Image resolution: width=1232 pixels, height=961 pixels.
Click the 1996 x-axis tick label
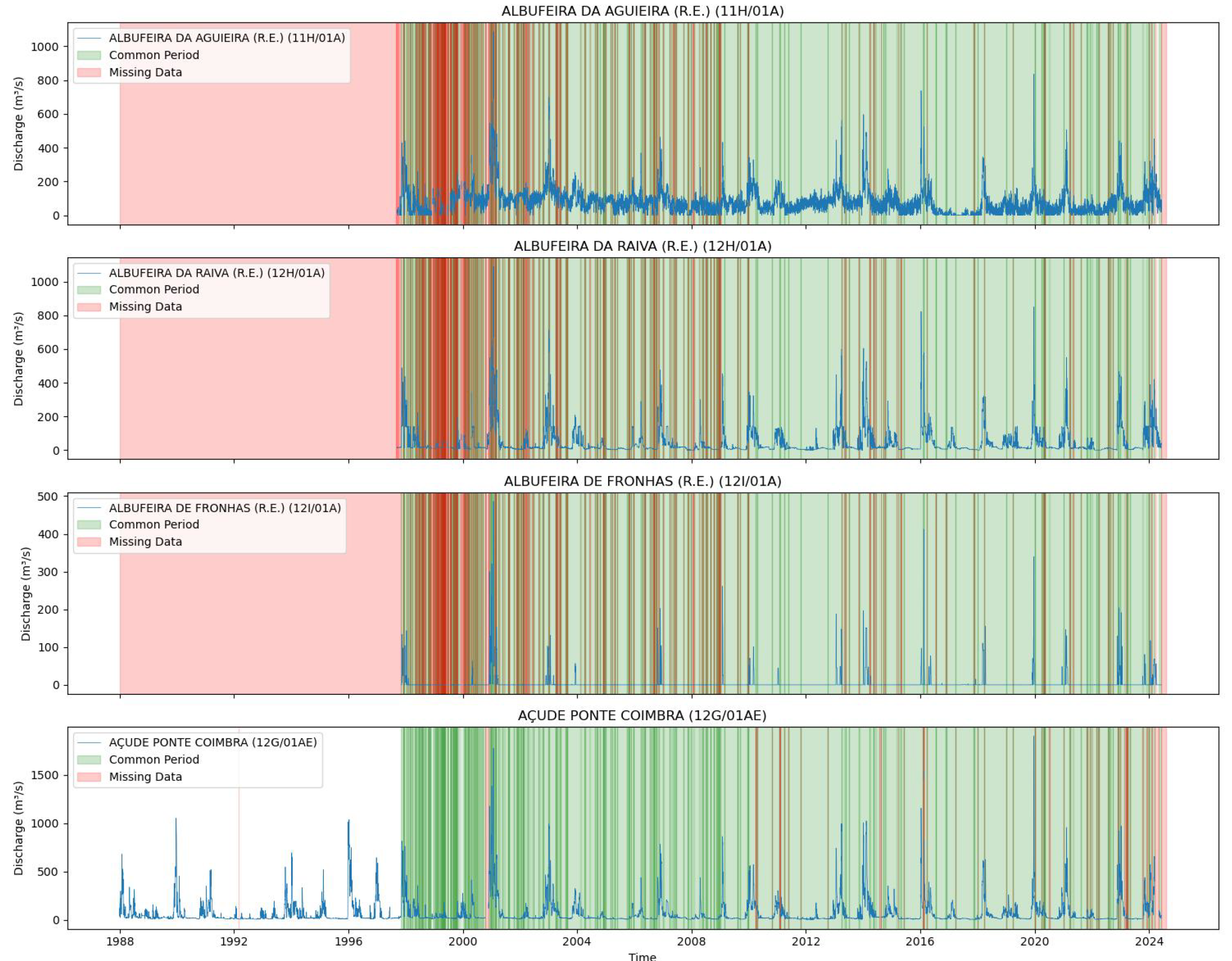click(x=349, y=941)
